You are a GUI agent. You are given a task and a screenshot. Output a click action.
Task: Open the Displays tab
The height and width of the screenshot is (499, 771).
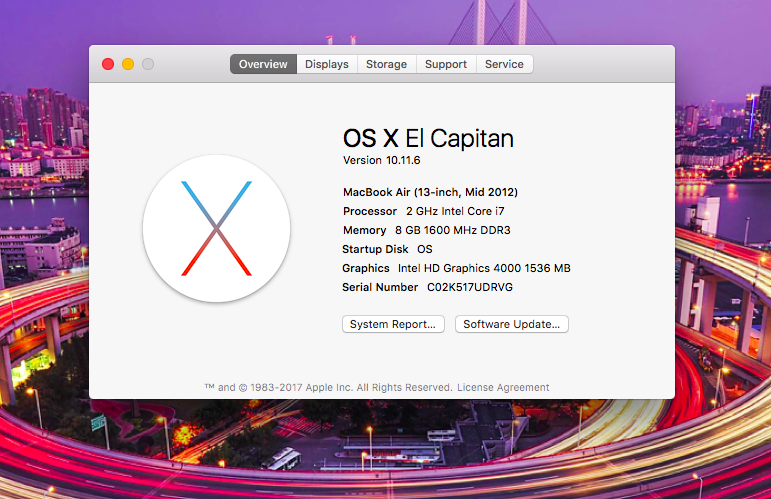pyautogui.click(x=326, y=64)
